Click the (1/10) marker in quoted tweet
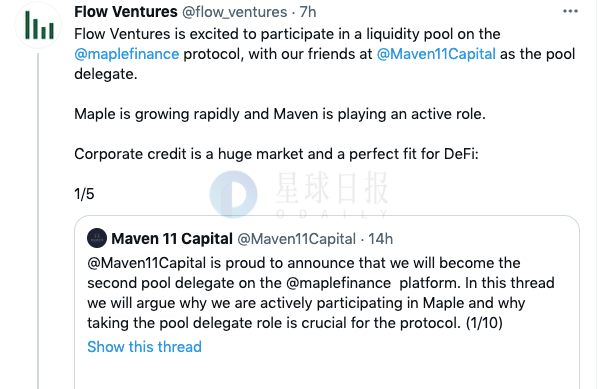 [x=484, y=323]
